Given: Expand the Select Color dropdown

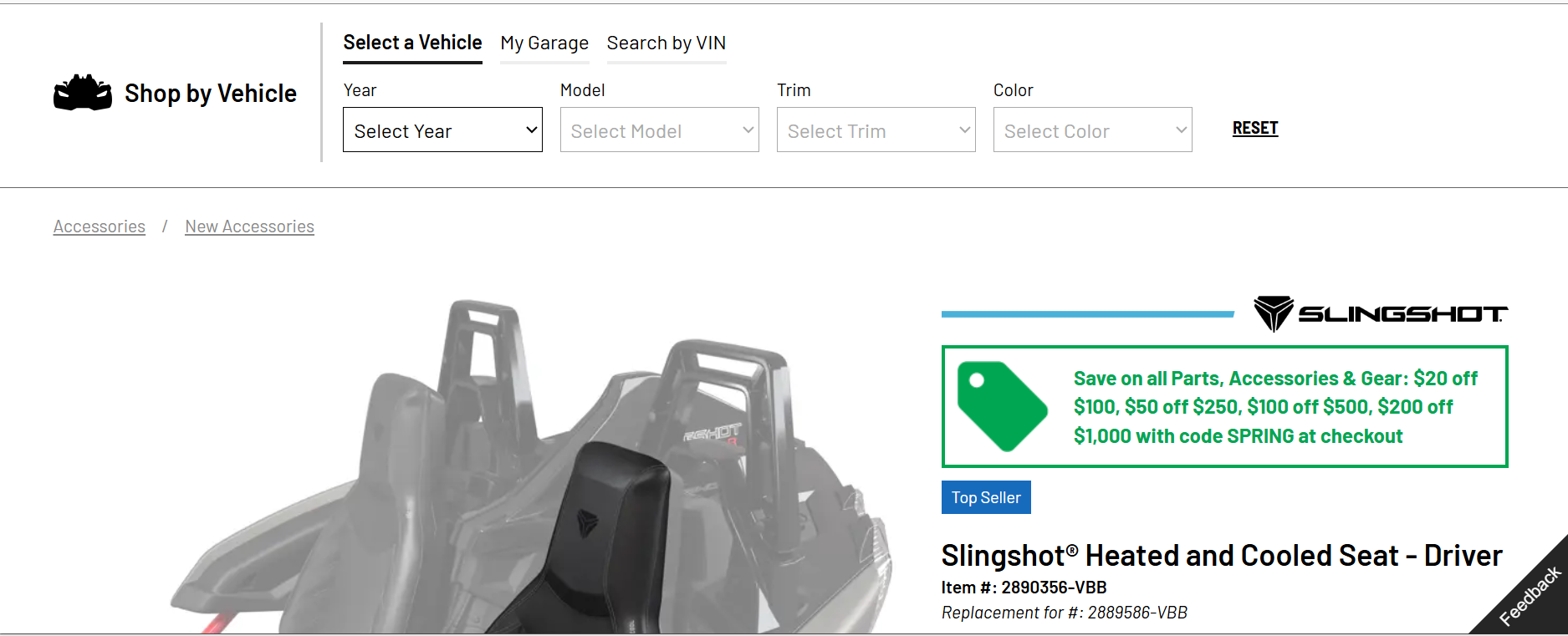Looking at the screenshot, I should [x=1092, y=130].
